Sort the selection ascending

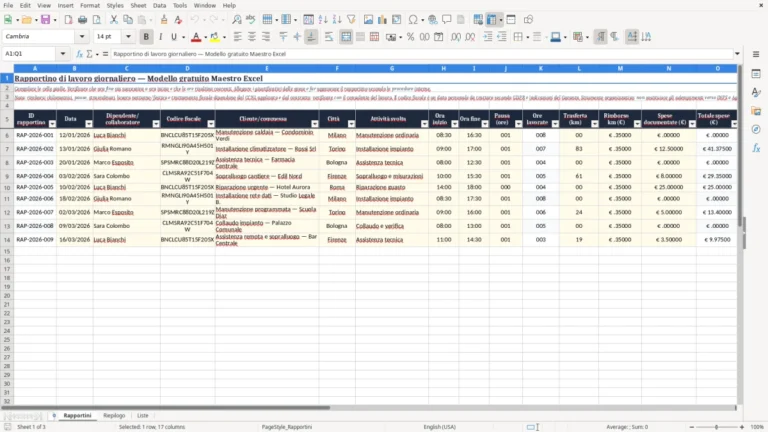pyautogui.click(x=323, y=20)
